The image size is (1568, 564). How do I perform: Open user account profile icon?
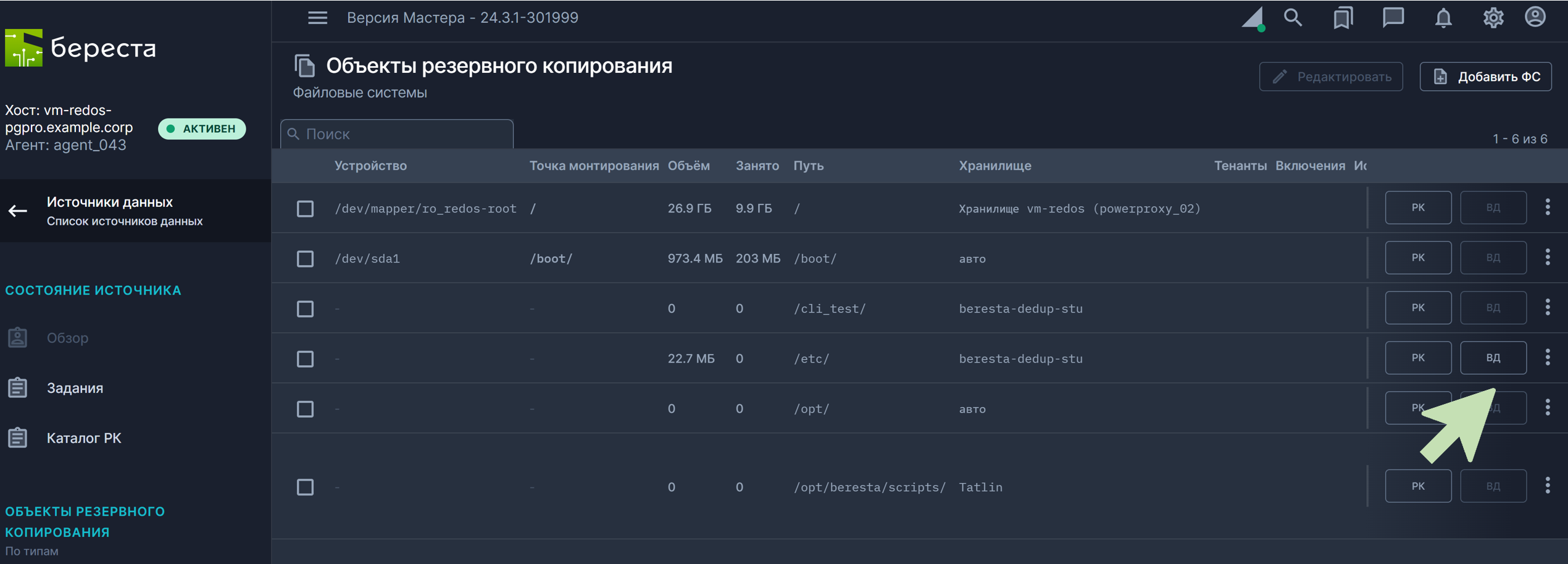click(1535, 17)
